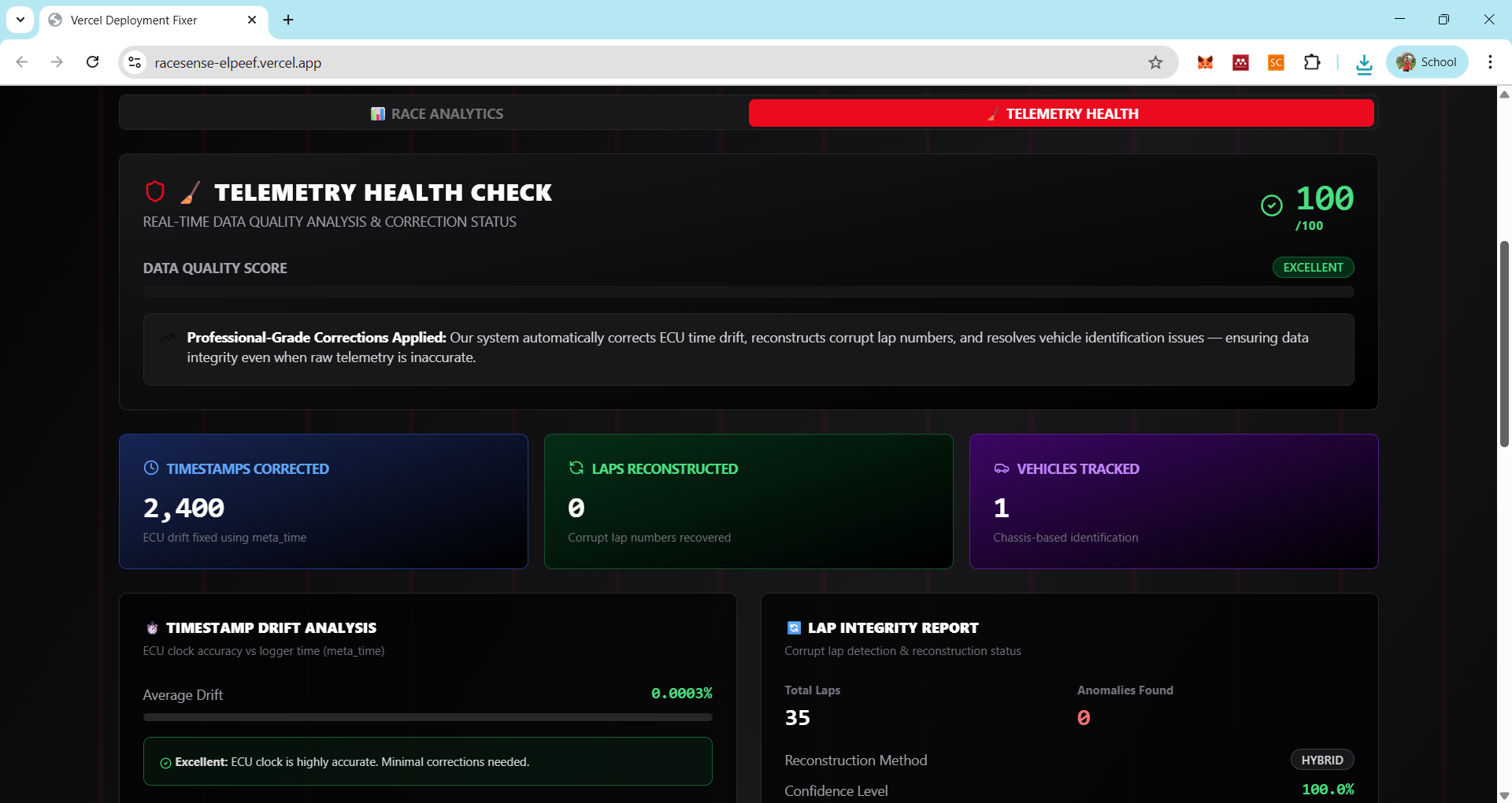
Task: Open the MetaMask fox extension
Action: (x=1205, y=62)
